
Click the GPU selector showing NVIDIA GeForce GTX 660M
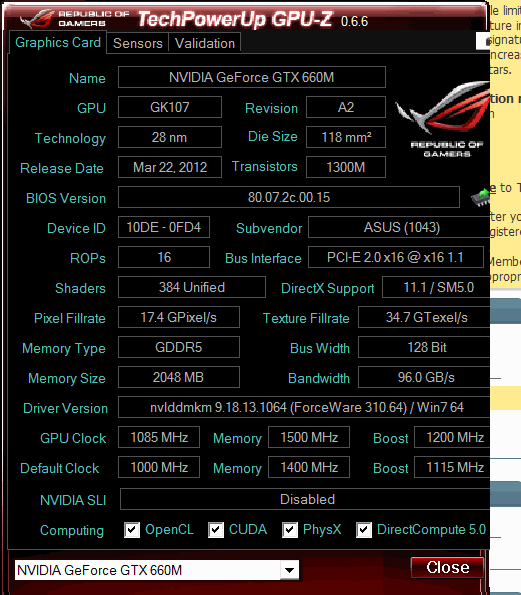click(157, 570)
